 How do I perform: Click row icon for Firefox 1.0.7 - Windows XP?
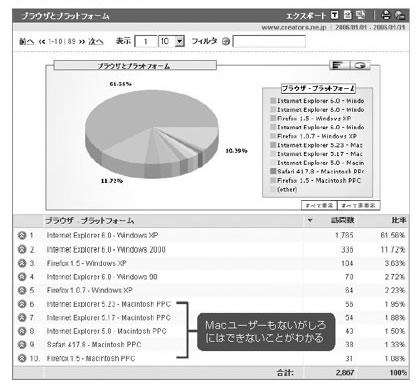pos(22,290)
